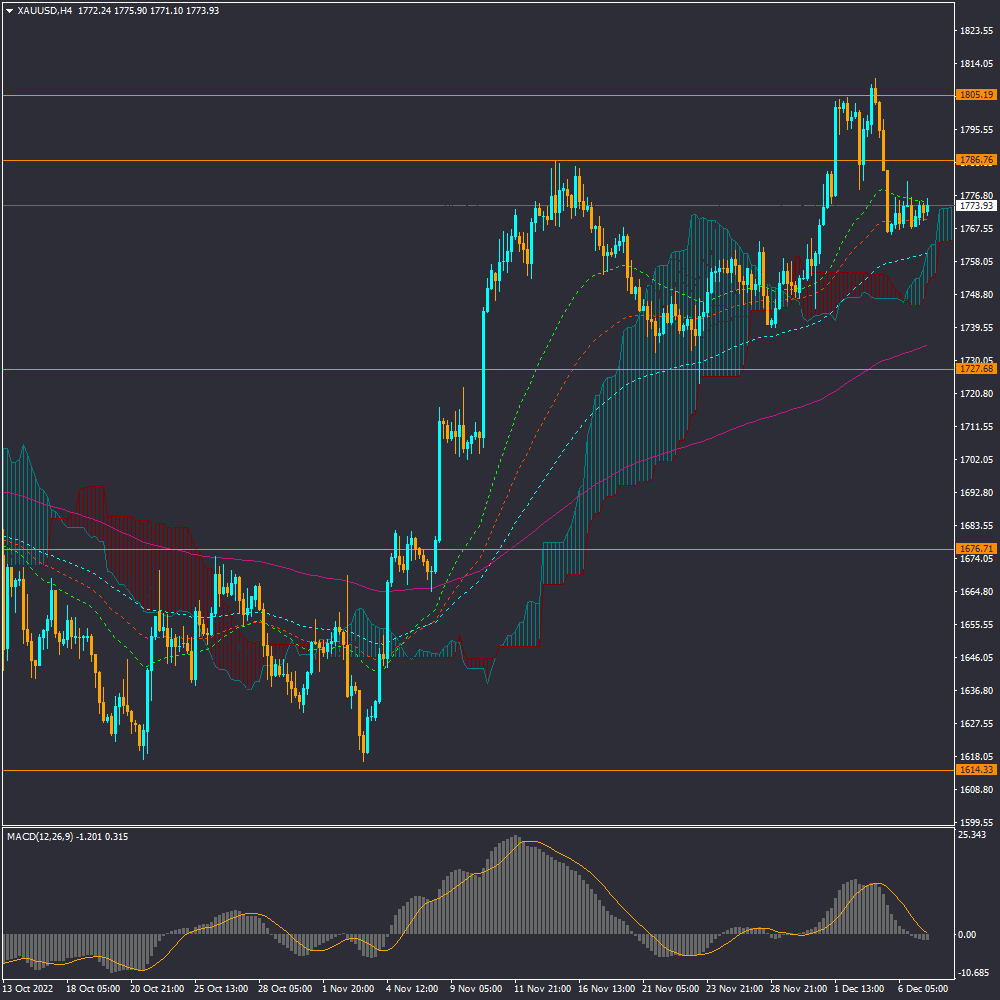Click the 1702.05 value on price scale
The height and width of the screenshot is (1000, 1000).
975,460
